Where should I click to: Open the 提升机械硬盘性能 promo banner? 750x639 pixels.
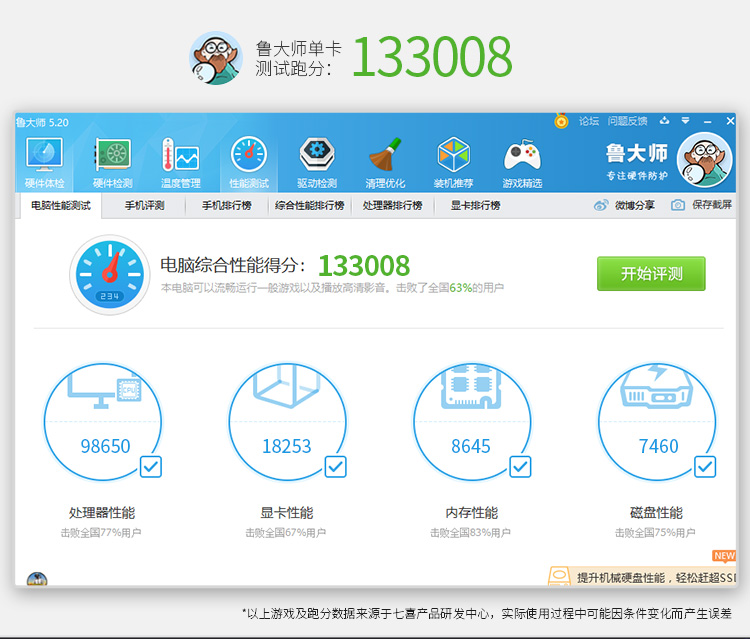click(642, 576)
